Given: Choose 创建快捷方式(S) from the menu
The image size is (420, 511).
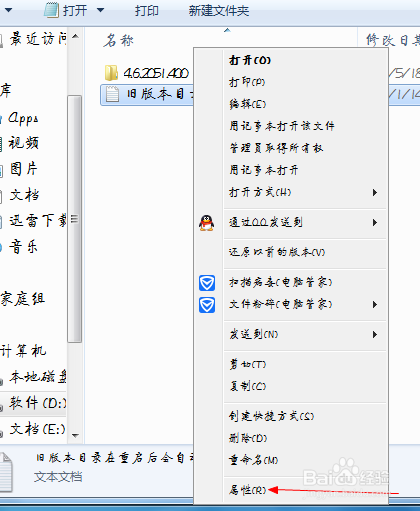Looking at the screenshot, I should (272, 416).
